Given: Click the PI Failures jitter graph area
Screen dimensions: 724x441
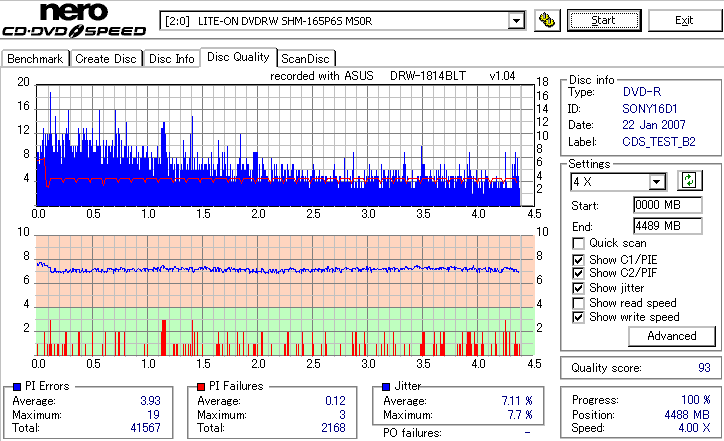Looking at the screenshot, I should 285,296.
